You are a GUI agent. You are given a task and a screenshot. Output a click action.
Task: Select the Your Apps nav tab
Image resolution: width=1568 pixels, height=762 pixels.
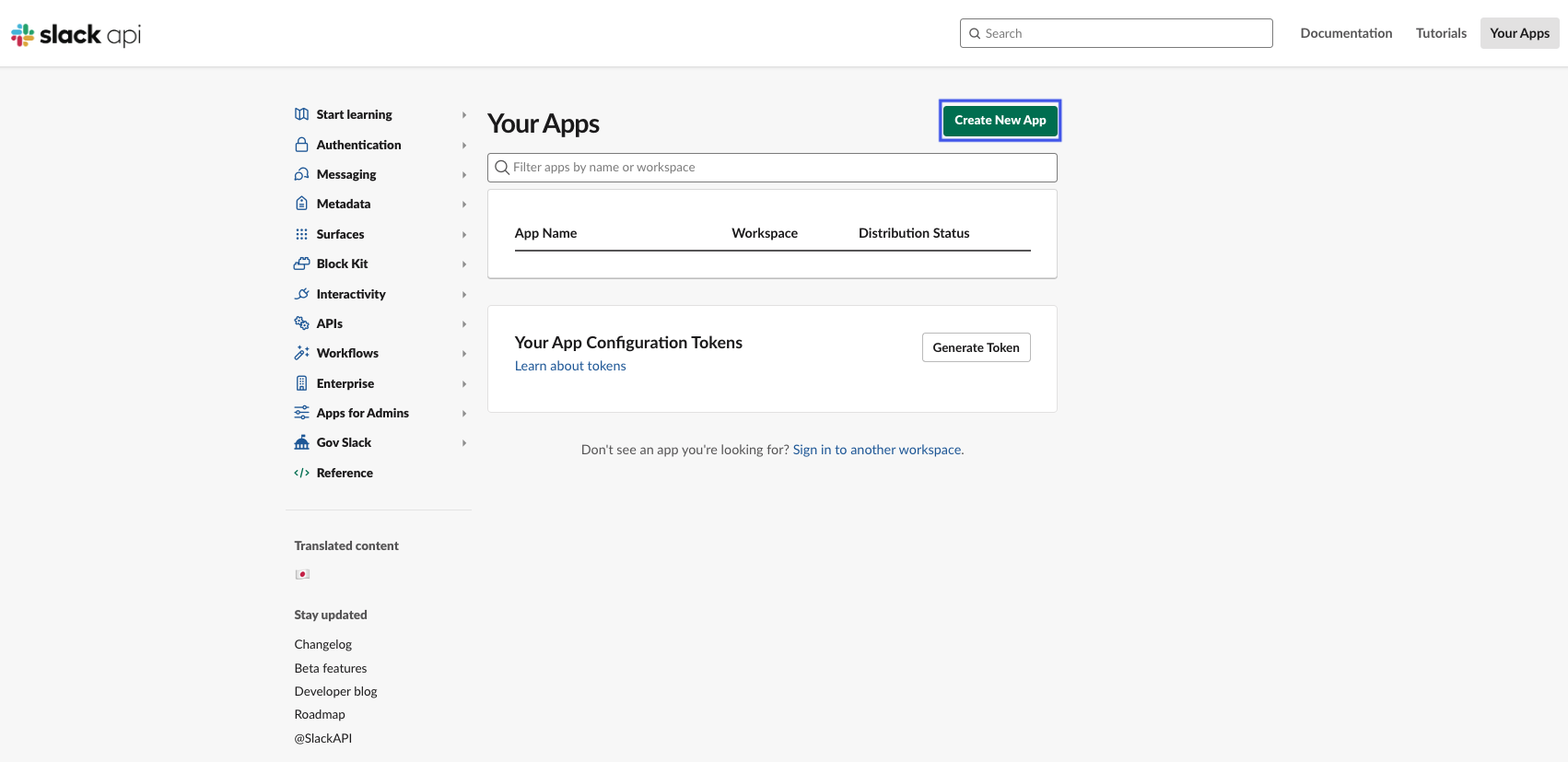(x=1519, y=33)
